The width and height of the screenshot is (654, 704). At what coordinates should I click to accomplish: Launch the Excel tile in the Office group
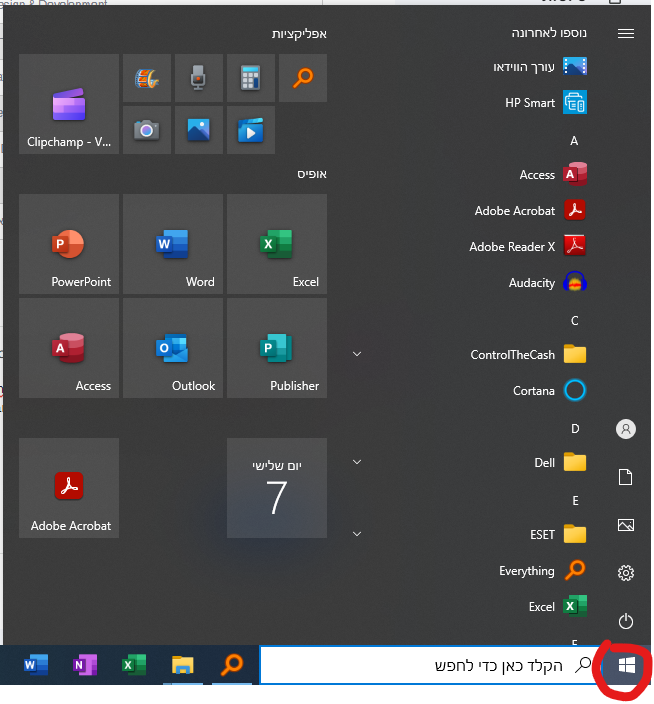(277, 244)
